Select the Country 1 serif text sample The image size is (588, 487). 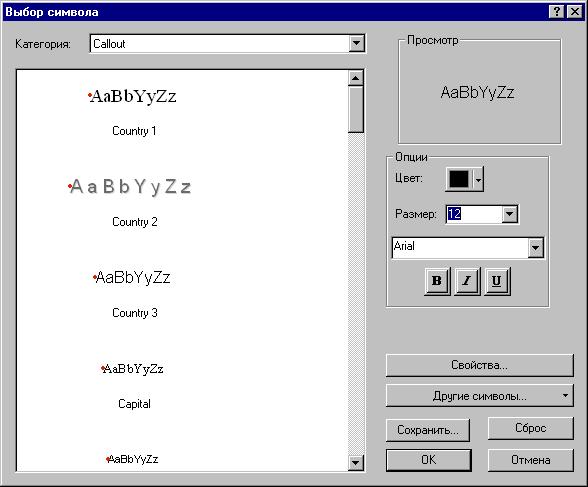pos(132,96)
